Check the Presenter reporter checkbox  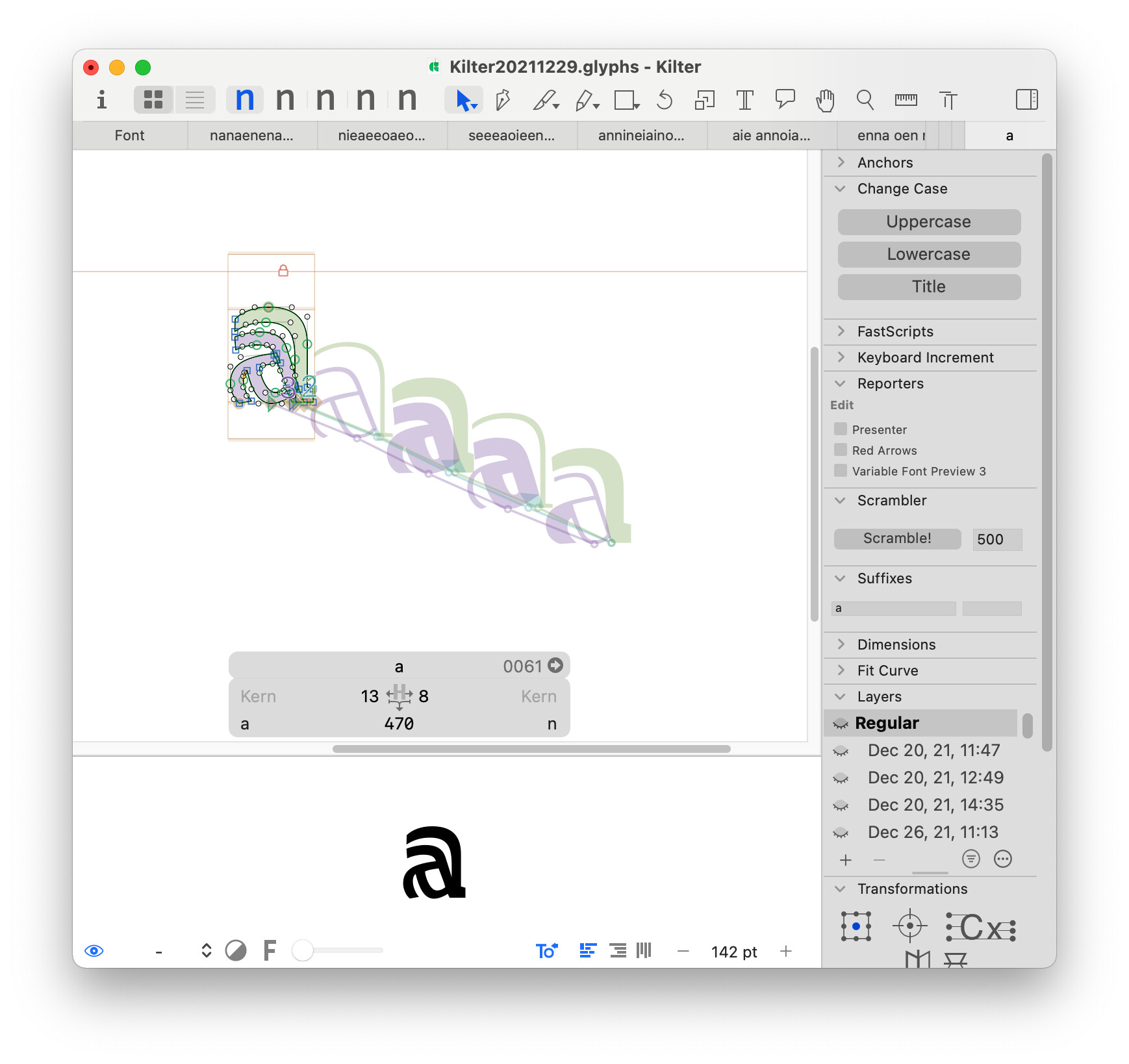(x=841, y=429)
